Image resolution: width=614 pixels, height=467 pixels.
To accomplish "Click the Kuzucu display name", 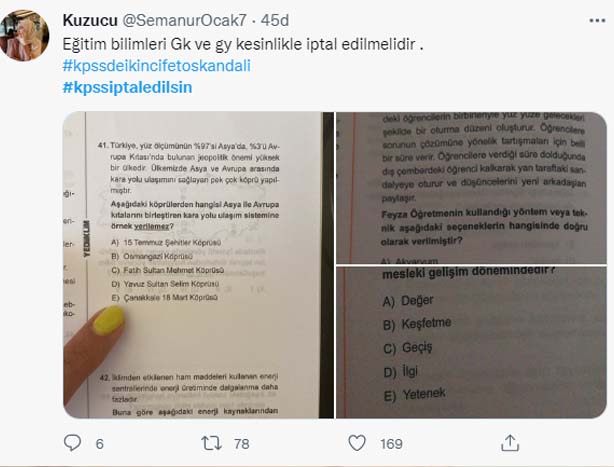I will 90,20.
